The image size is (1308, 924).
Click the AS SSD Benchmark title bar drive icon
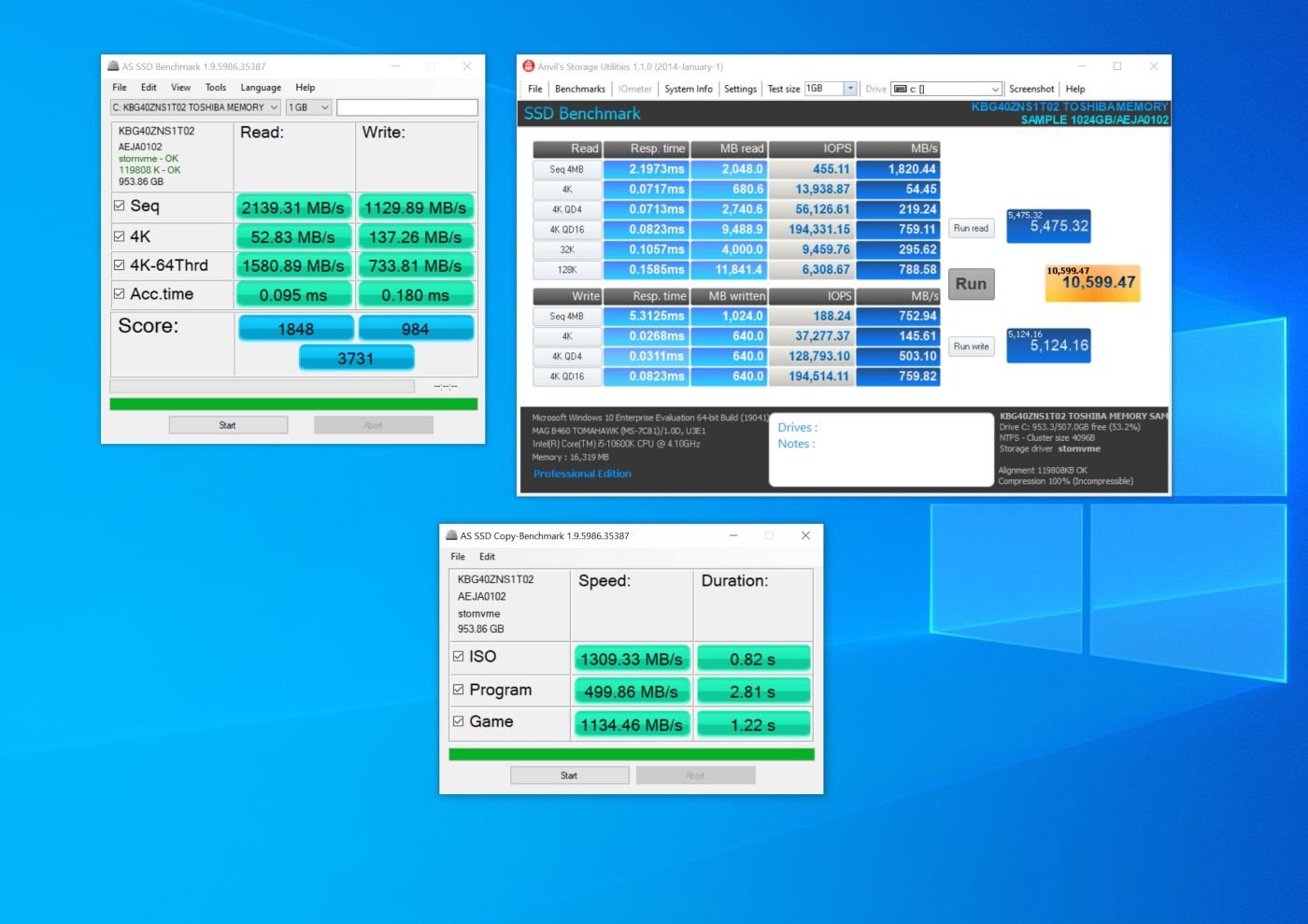pyautogui.click(x=113, y=66)
